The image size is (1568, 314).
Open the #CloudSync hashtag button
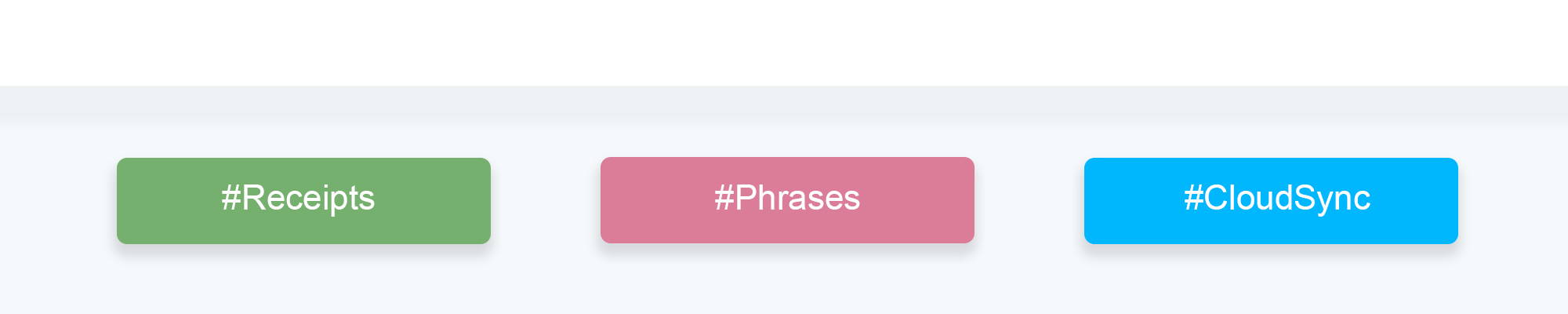pos(1271,201)
